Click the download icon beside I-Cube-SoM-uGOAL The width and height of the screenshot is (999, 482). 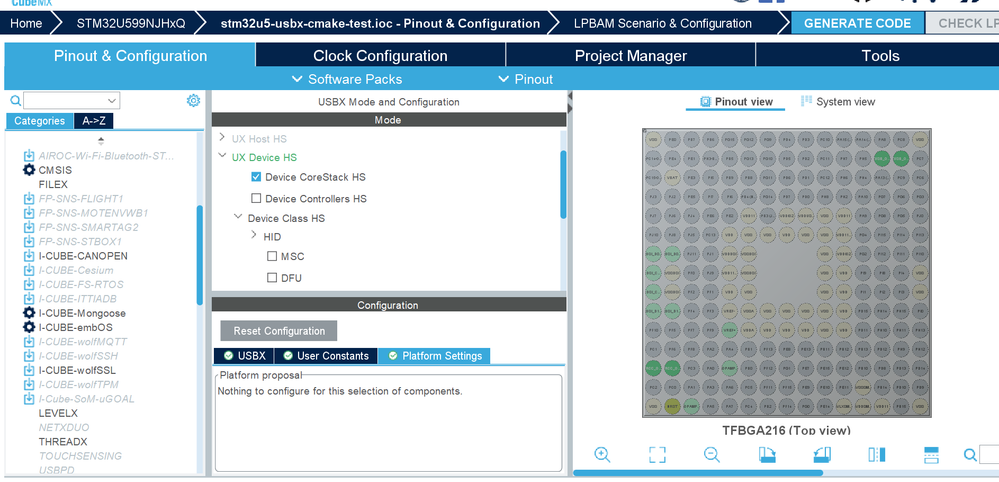[x=29, y=399]
